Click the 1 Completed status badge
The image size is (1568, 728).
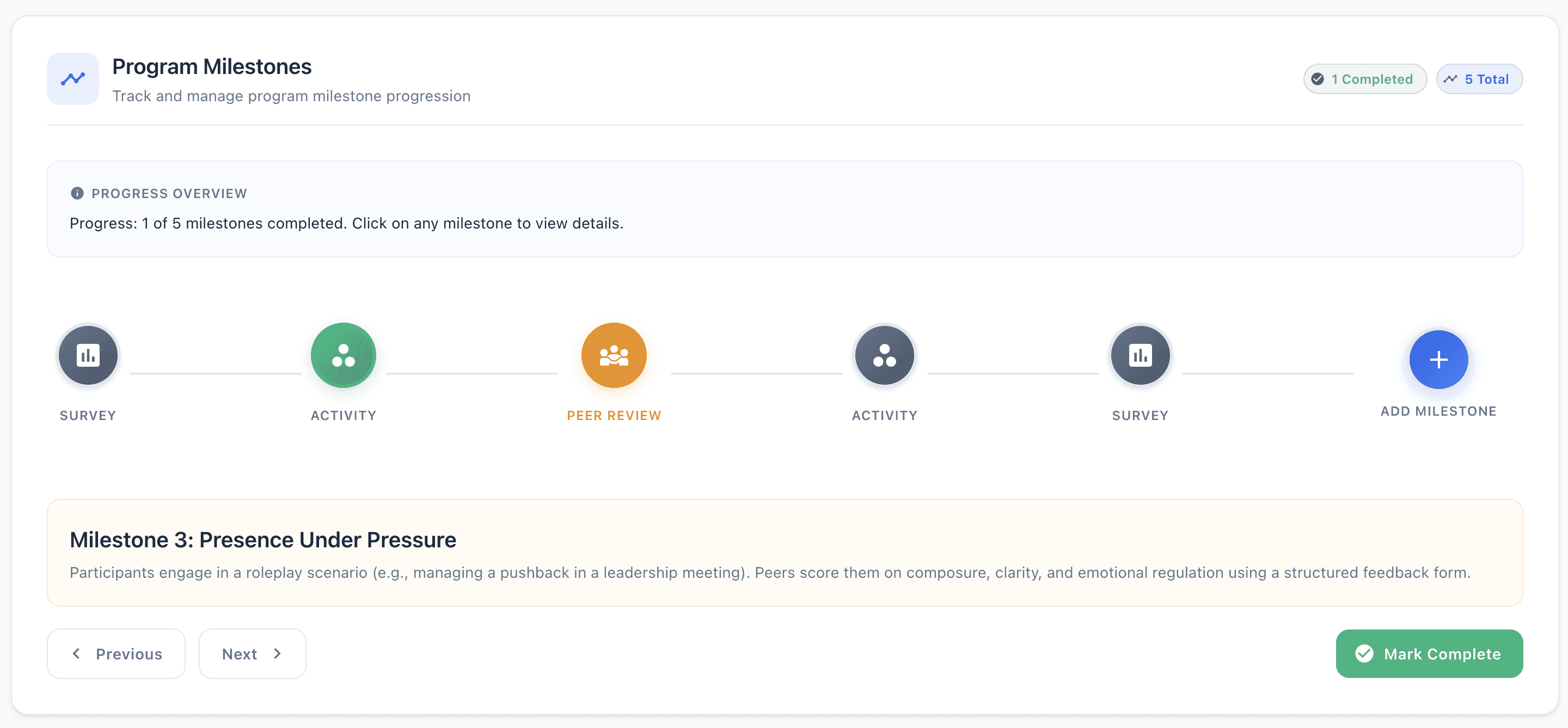[1365, 79]
